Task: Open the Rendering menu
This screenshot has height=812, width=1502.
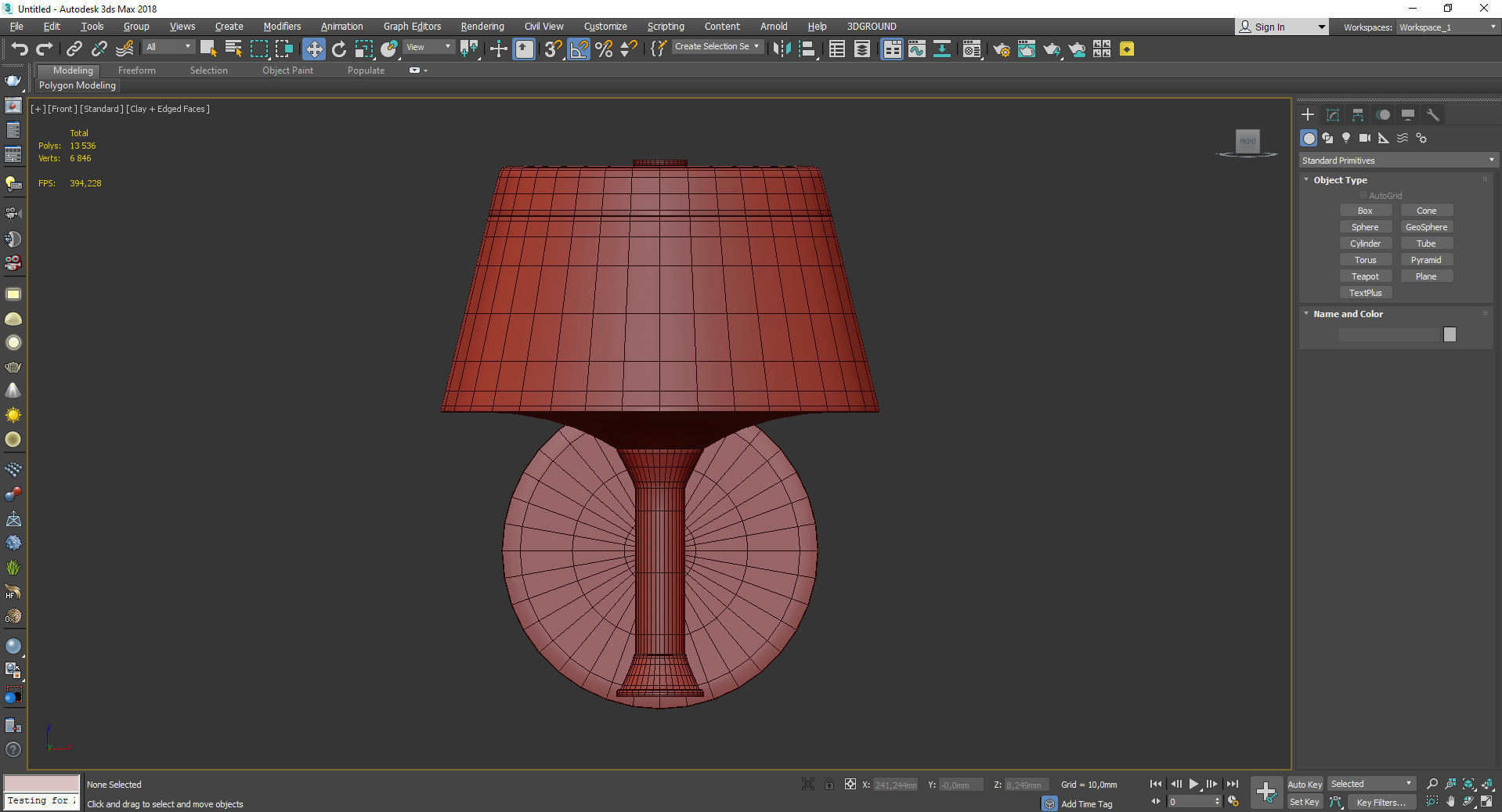Action: point(482,27)
